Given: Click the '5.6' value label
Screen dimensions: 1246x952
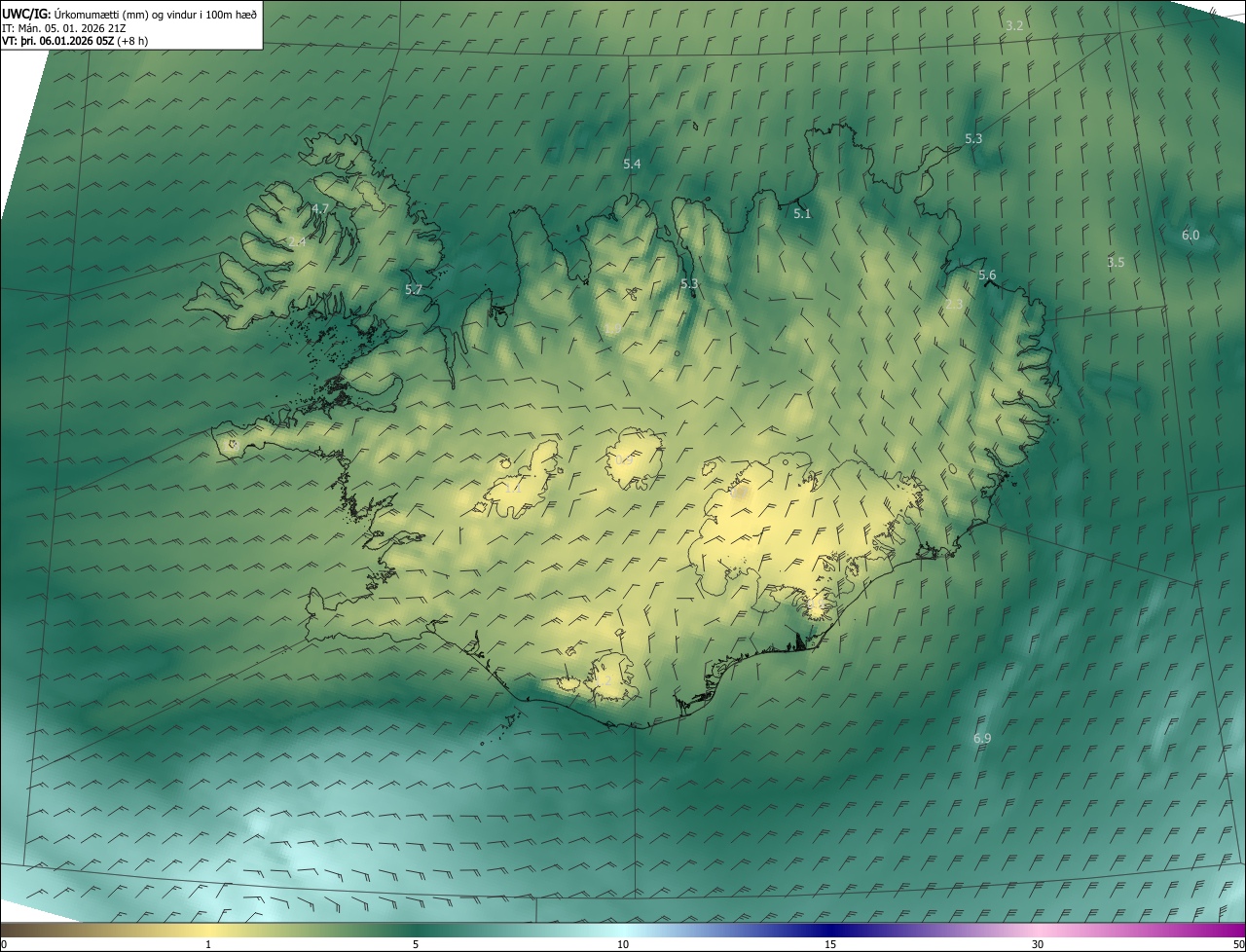Looking at the screenshot, I should (987, 275).
